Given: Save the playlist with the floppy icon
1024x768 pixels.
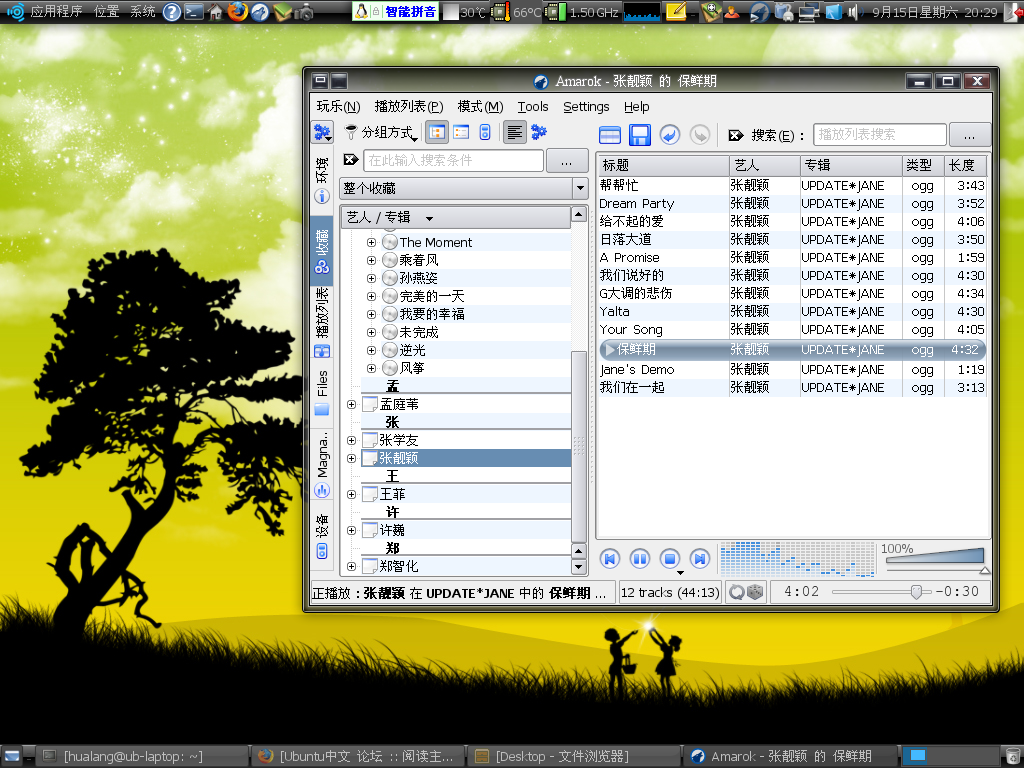Looking at the screenshot, I should (x=639, y=135).
